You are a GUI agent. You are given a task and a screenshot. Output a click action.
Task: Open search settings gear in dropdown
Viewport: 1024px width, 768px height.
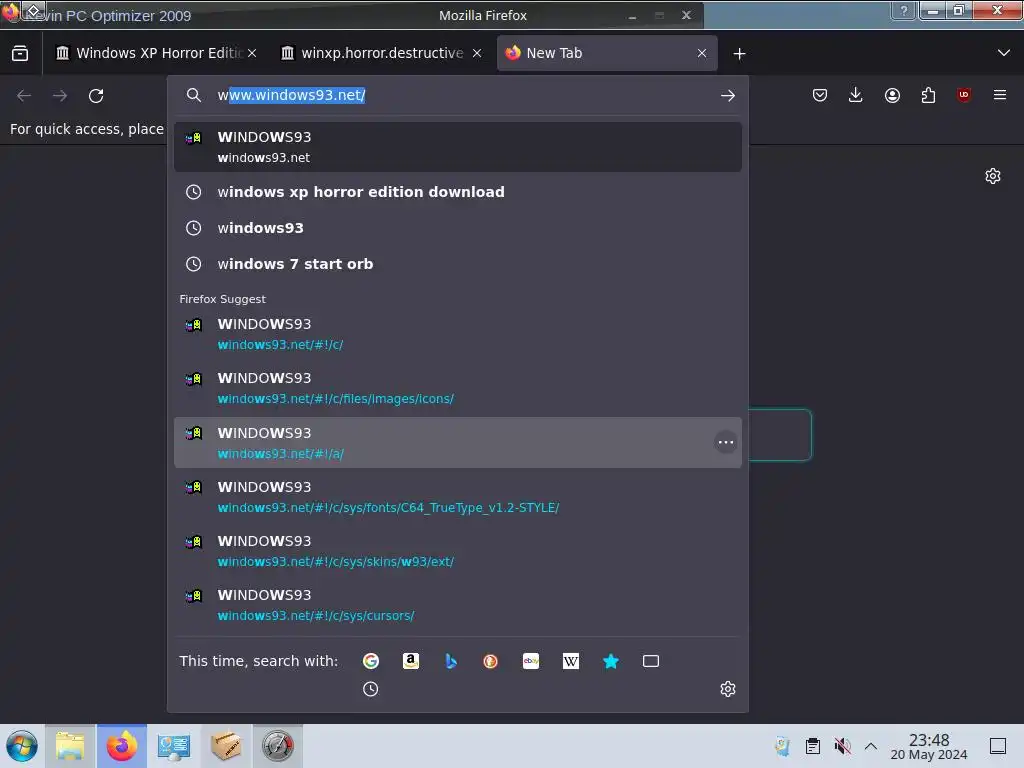click(728, 689)
